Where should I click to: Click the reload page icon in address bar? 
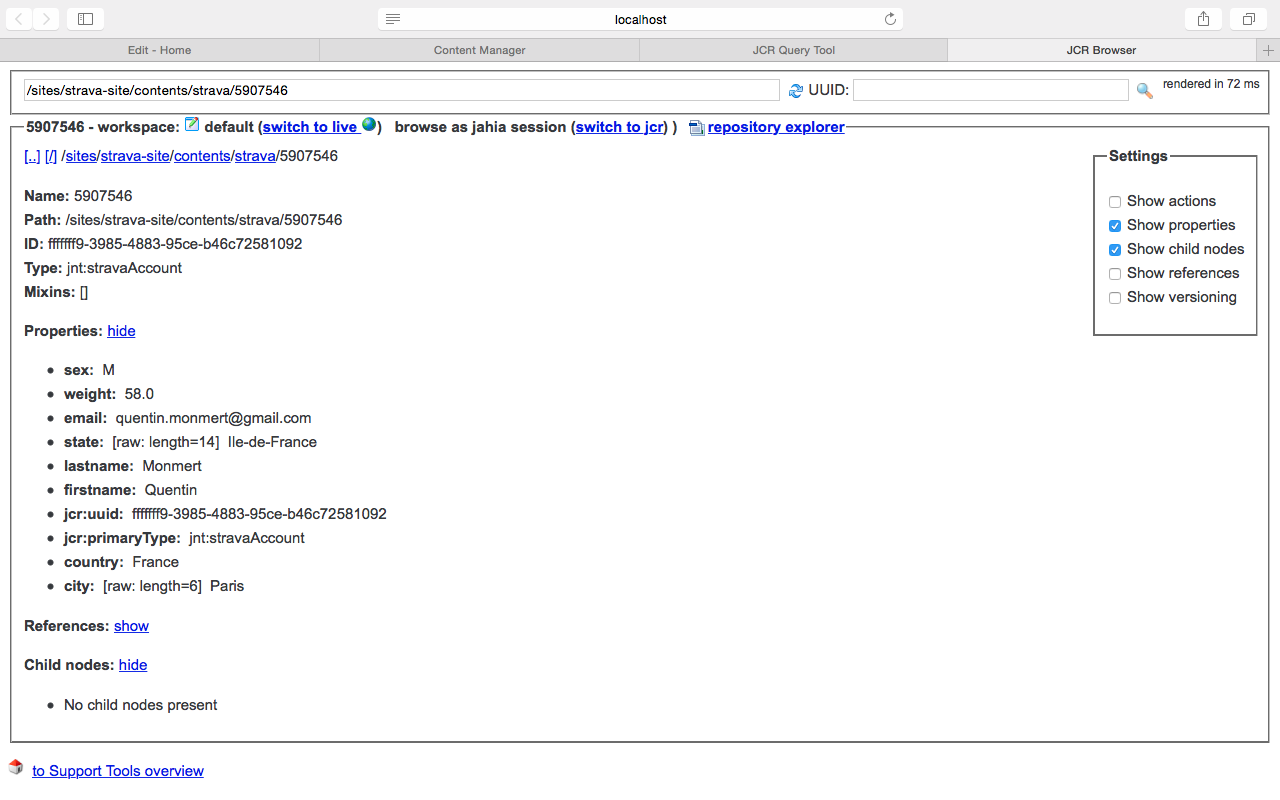[x=890, y=19]
